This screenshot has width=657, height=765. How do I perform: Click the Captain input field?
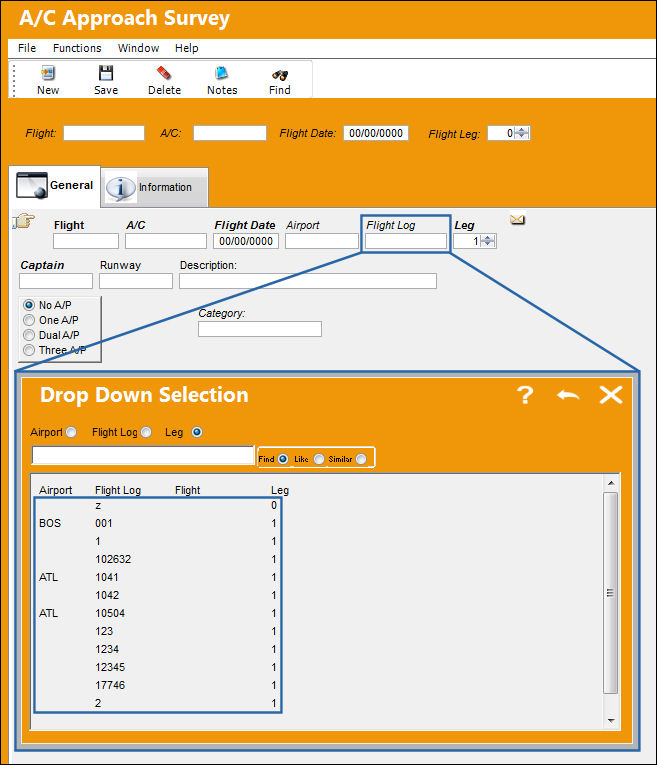pyautogui.click(x=56, y=281)
